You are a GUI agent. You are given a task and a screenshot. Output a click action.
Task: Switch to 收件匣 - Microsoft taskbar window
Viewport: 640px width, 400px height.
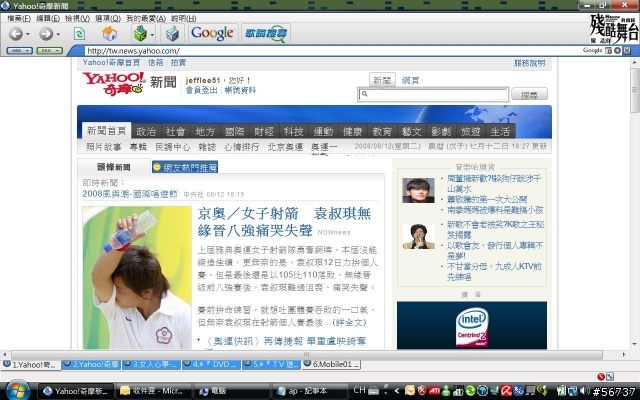click(153, 391)
